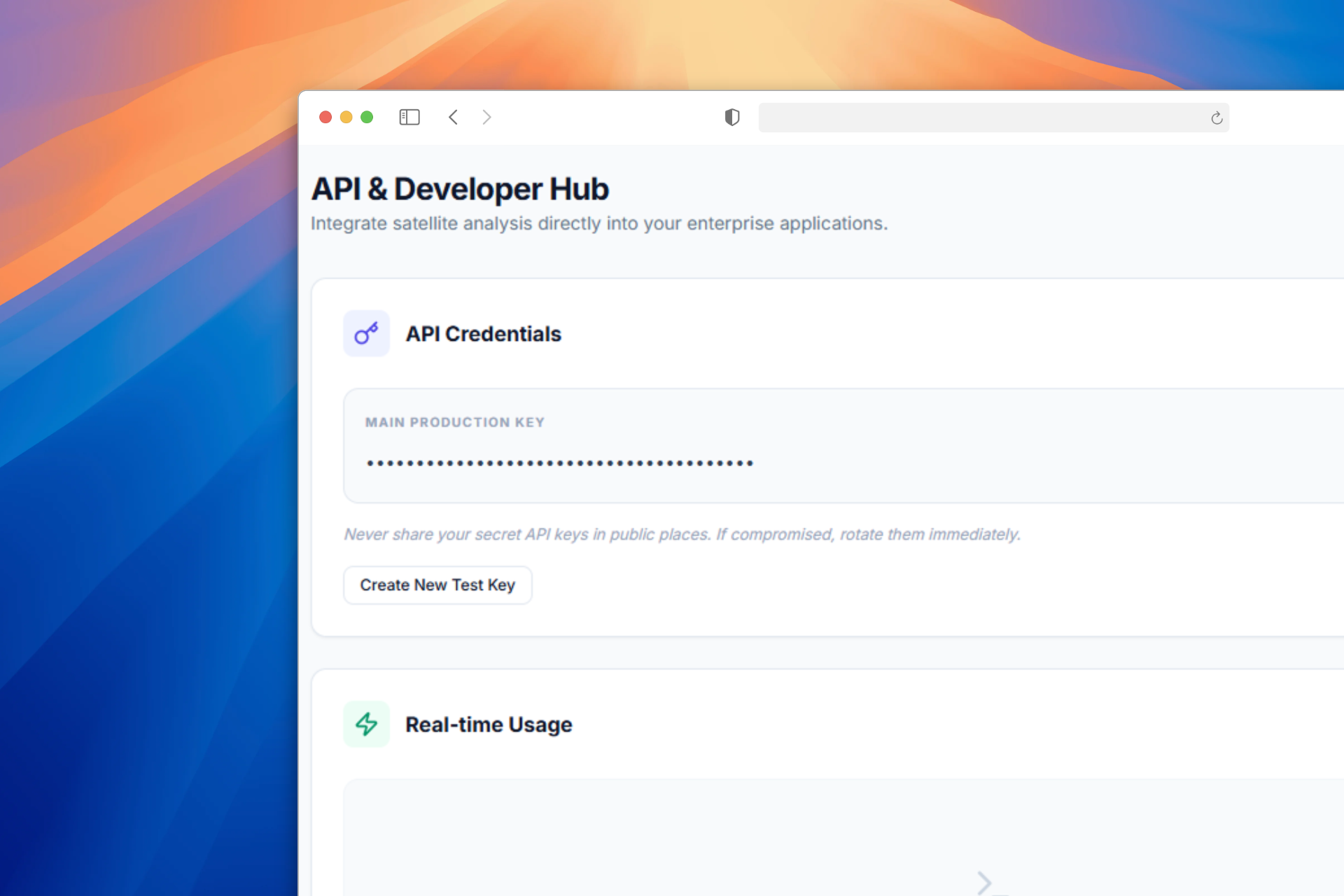
Task: Click the lightning bolt Real-time Usage icon
Action: [x=366, y=724]
